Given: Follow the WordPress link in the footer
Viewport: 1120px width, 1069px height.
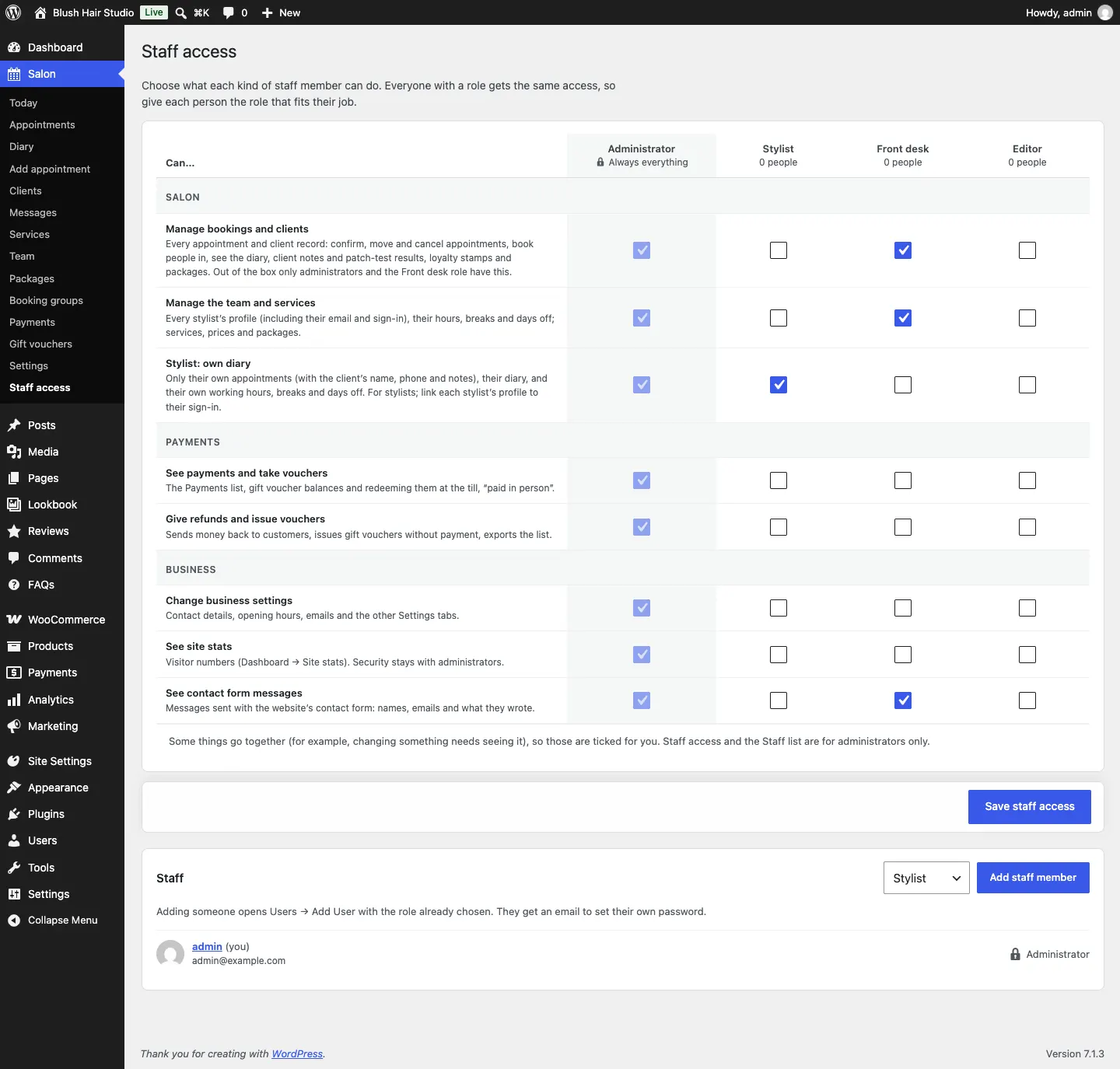Looking at the screenshot, I should (297, 1053).
